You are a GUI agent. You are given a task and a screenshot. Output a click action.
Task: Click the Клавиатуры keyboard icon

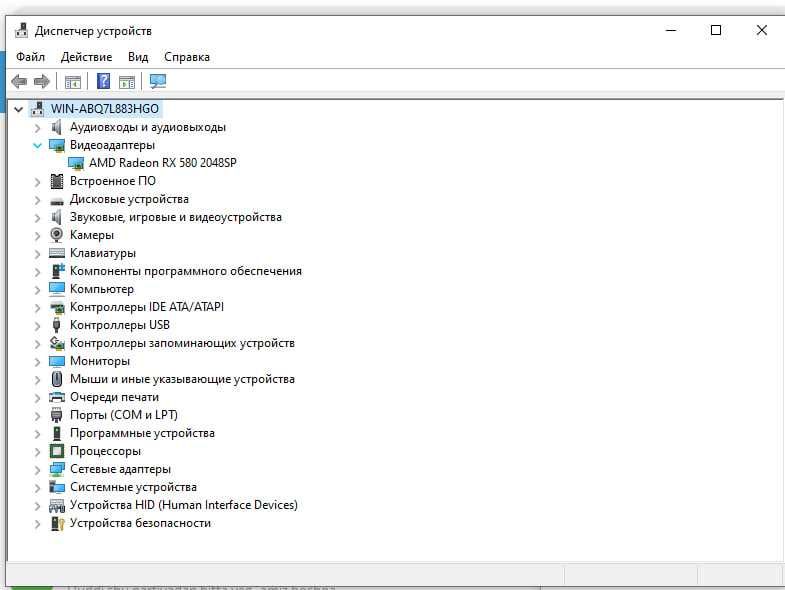(57, 253)
